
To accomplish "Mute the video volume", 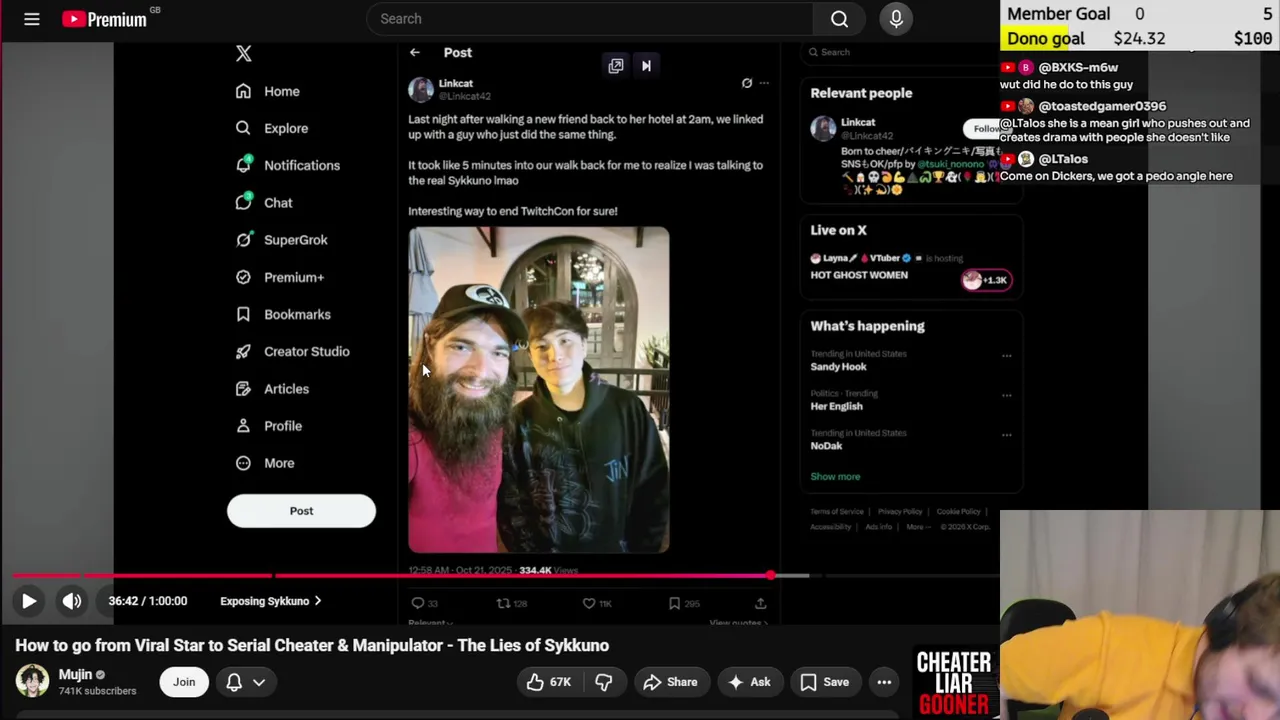I will pos(72,601).
